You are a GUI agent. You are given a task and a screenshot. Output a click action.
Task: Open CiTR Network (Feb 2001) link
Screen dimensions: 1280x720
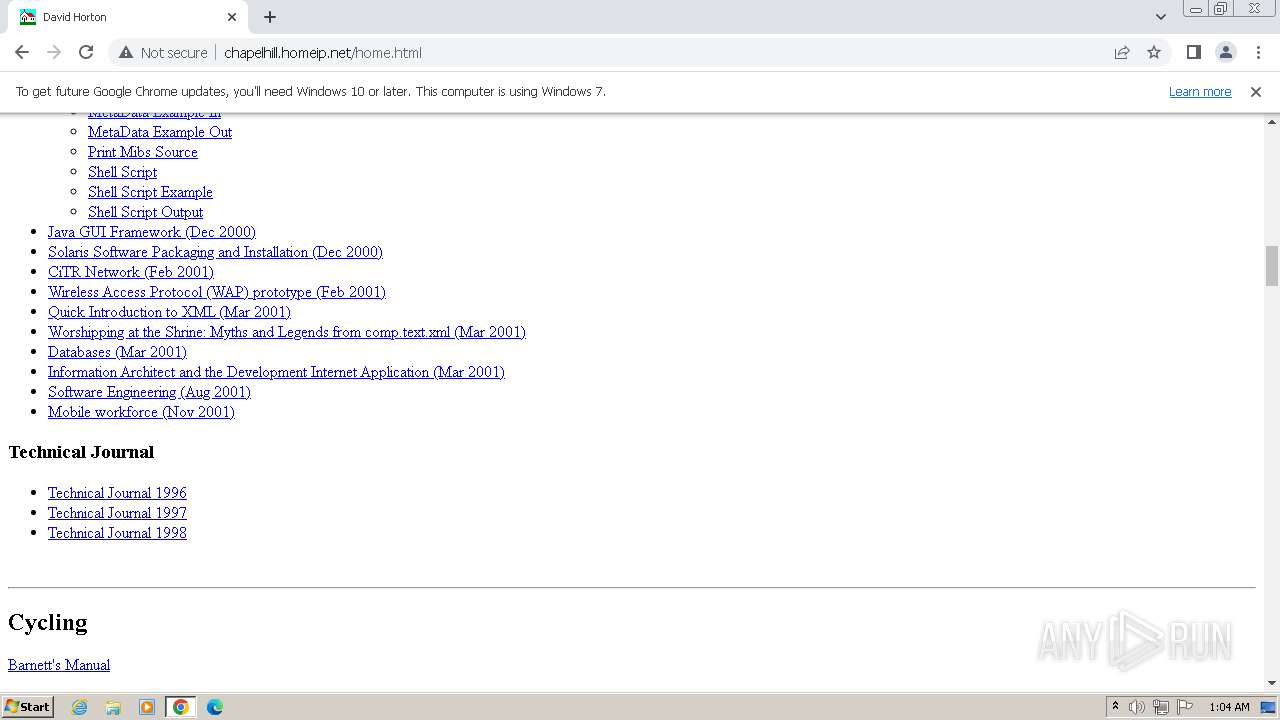click(x=131, y=272)
